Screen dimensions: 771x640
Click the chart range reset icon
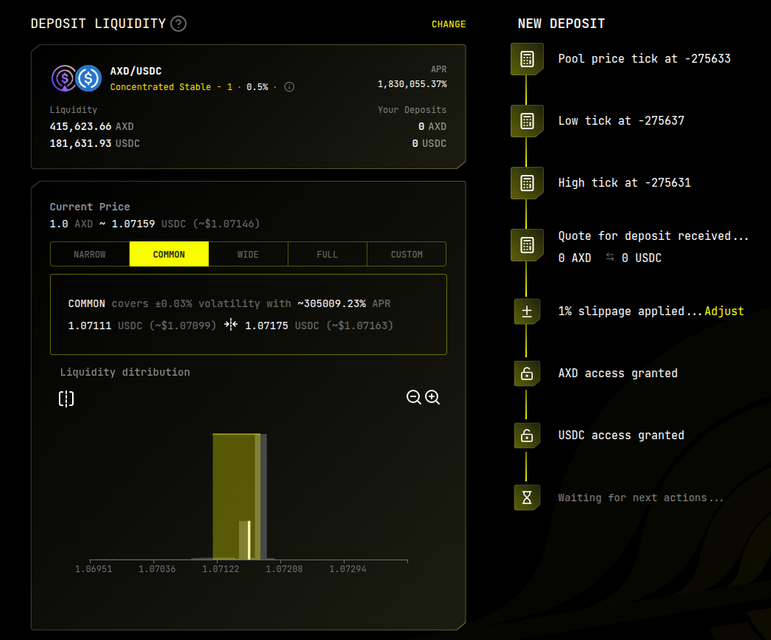click(66, 399)
